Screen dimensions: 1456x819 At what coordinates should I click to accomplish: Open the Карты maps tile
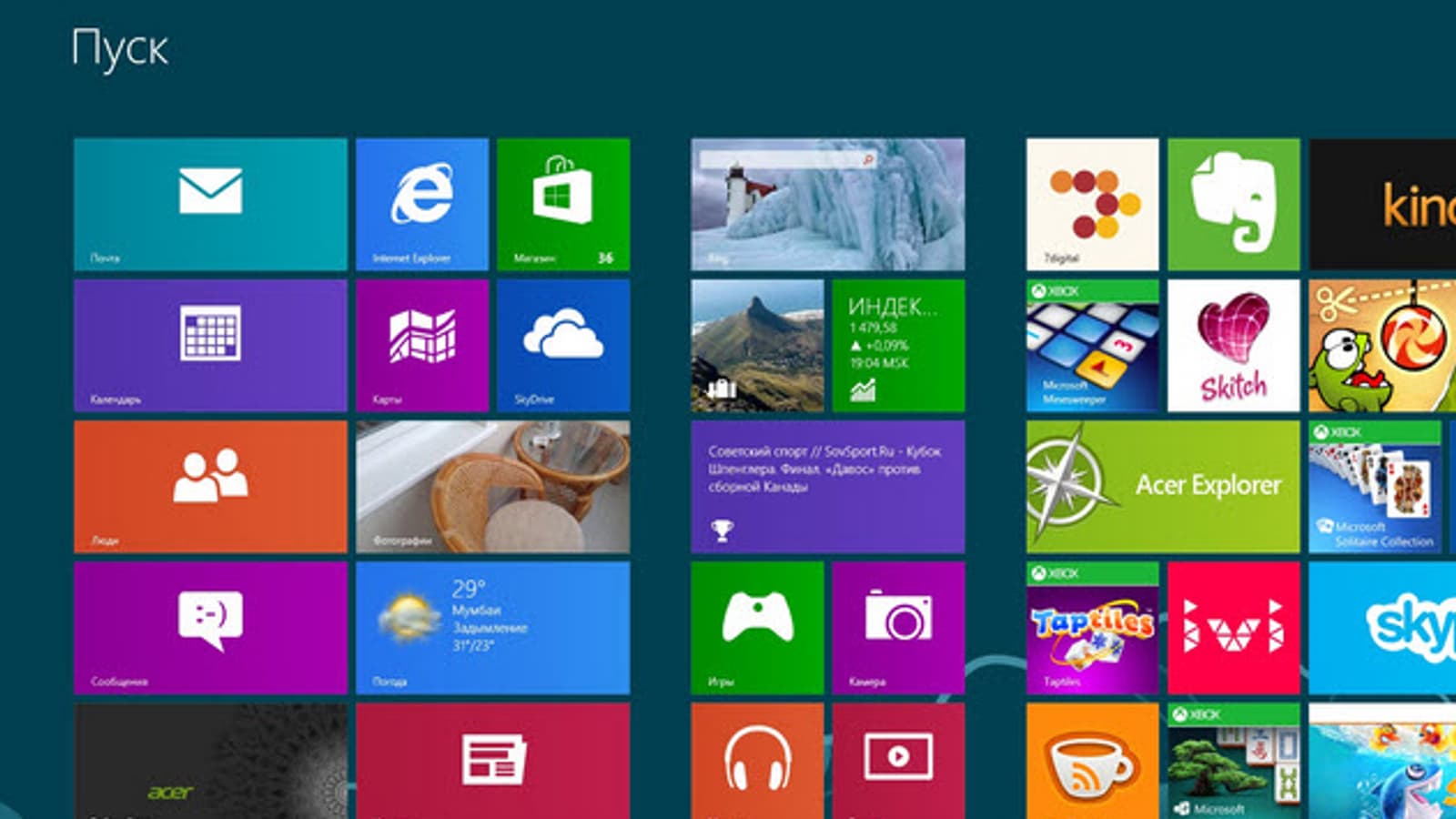(422, 346)
